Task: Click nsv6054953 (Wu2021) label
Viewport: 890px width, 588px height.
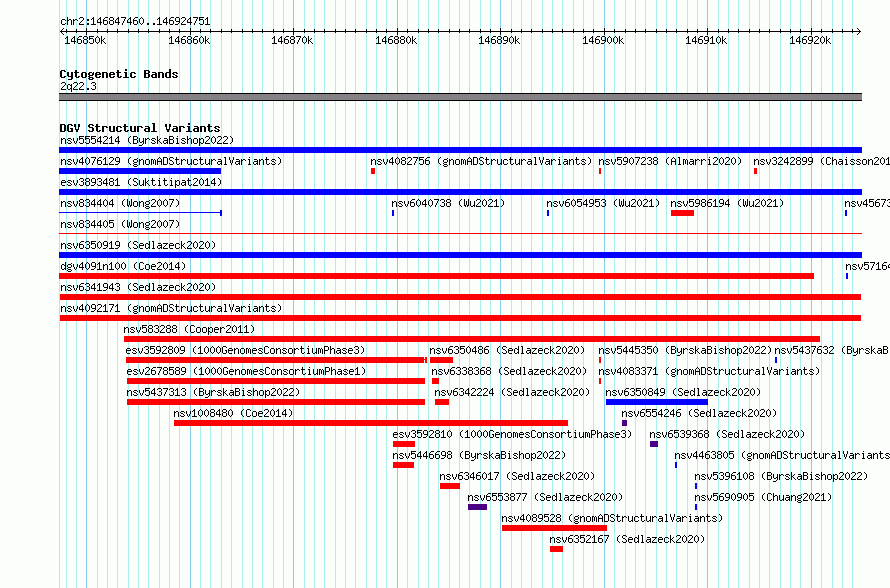Action: pos(603,203)
